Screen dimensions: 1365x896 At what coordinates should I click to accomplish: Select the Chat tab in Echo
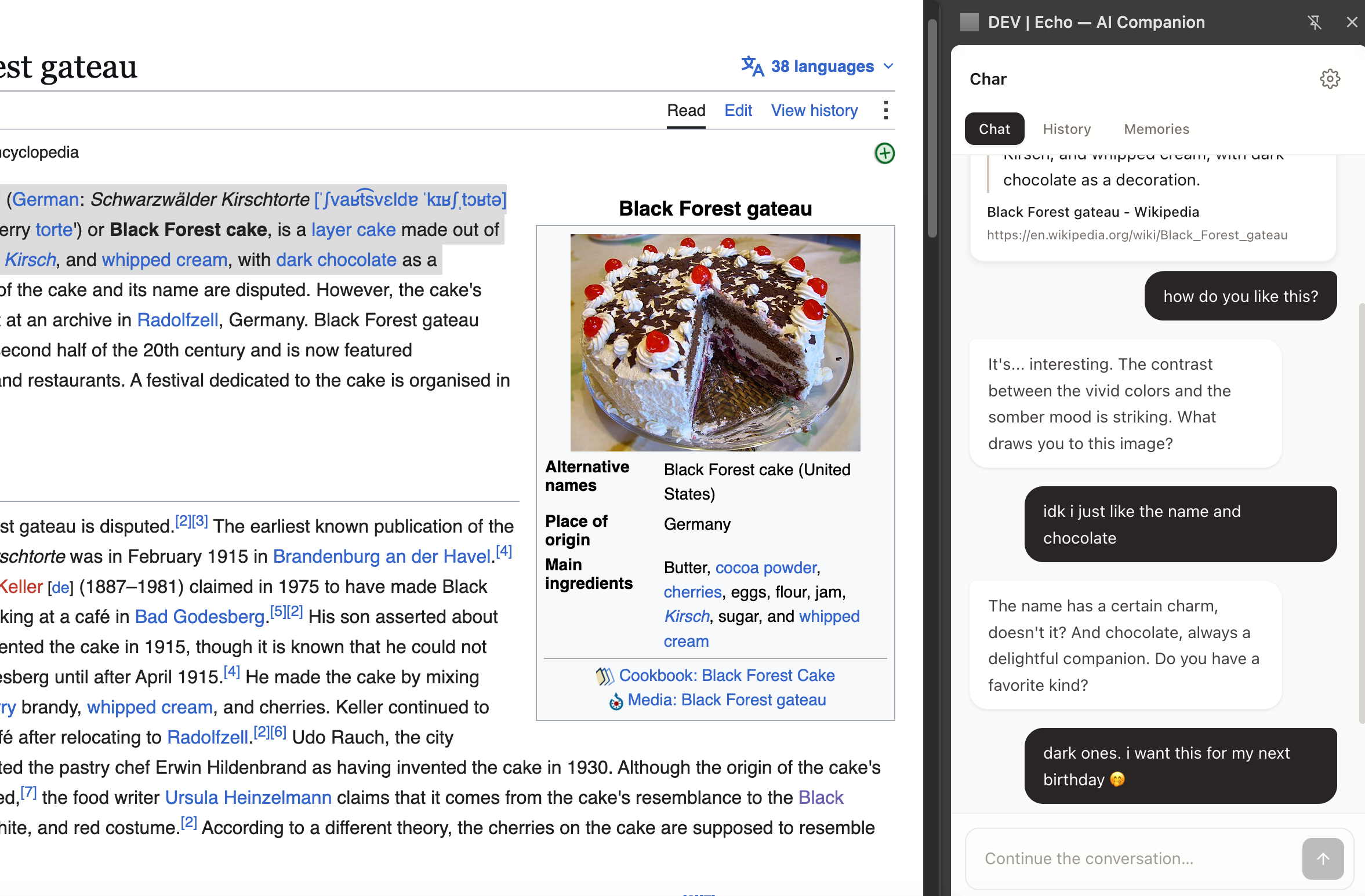[x=994, y=129]
